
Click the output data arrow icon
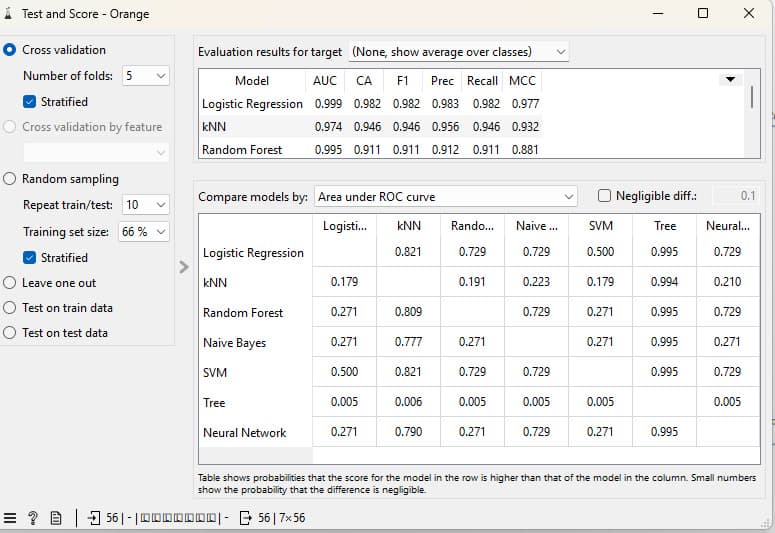(x=245, y=518)
